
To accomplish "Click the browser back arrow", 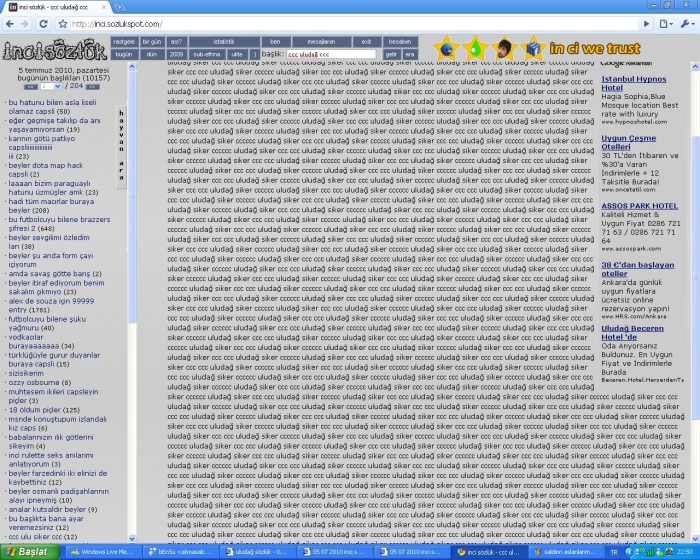I will click(x=10, y=24).
